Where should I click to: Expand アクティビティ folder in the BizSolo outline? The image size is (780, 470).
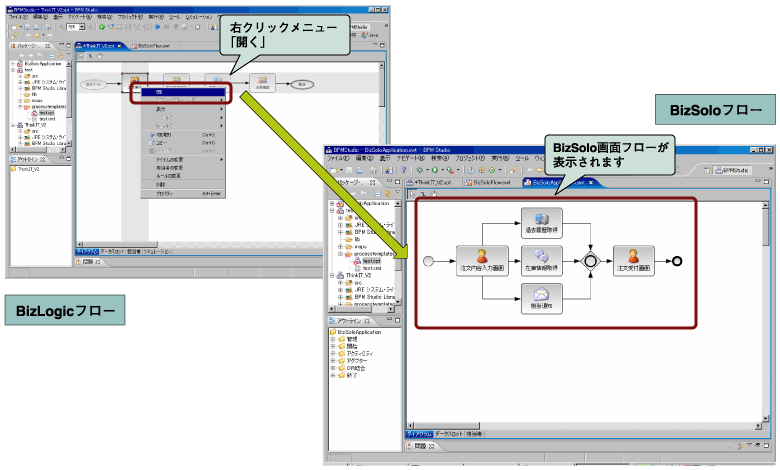point(333,354)
